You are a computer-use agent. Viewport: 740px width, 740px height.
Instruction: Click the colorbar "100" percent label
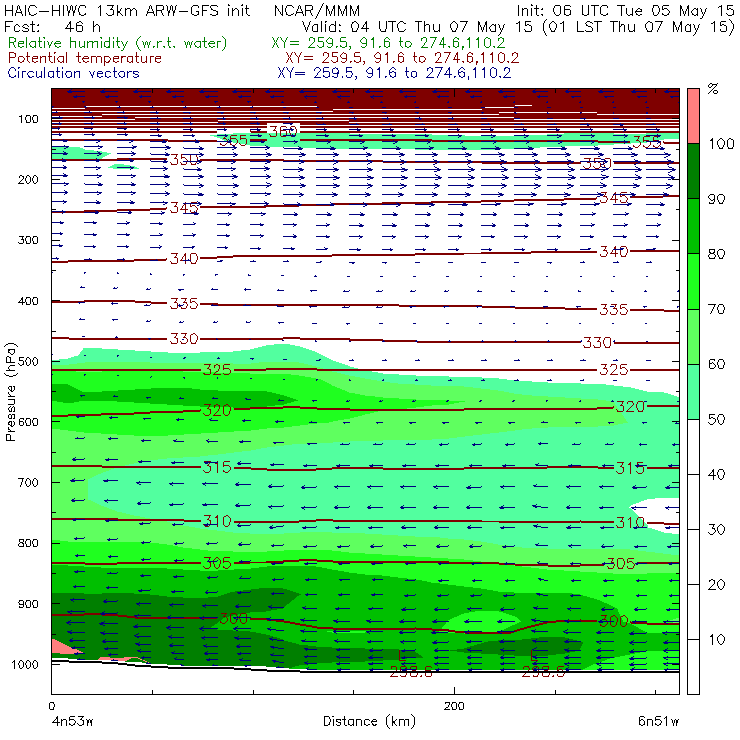click(722, 143)
